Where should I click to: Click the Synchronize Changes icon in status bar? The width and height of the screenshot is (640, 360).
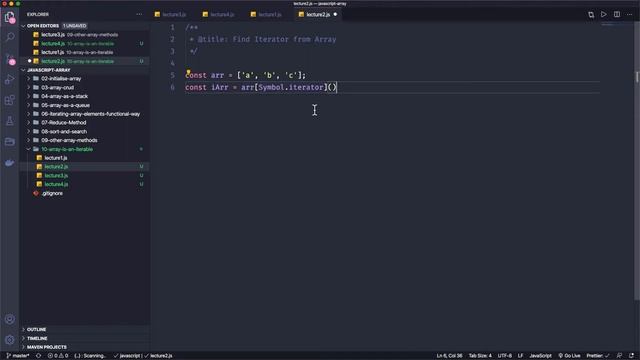38,356
